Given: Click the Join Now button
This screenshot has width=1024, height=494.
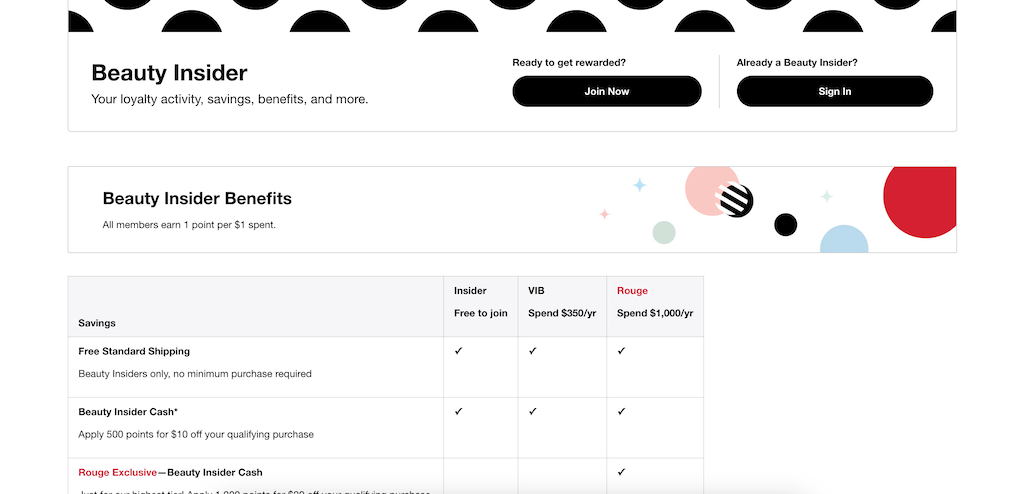Looking at the screenshot, I should (607, 91).
